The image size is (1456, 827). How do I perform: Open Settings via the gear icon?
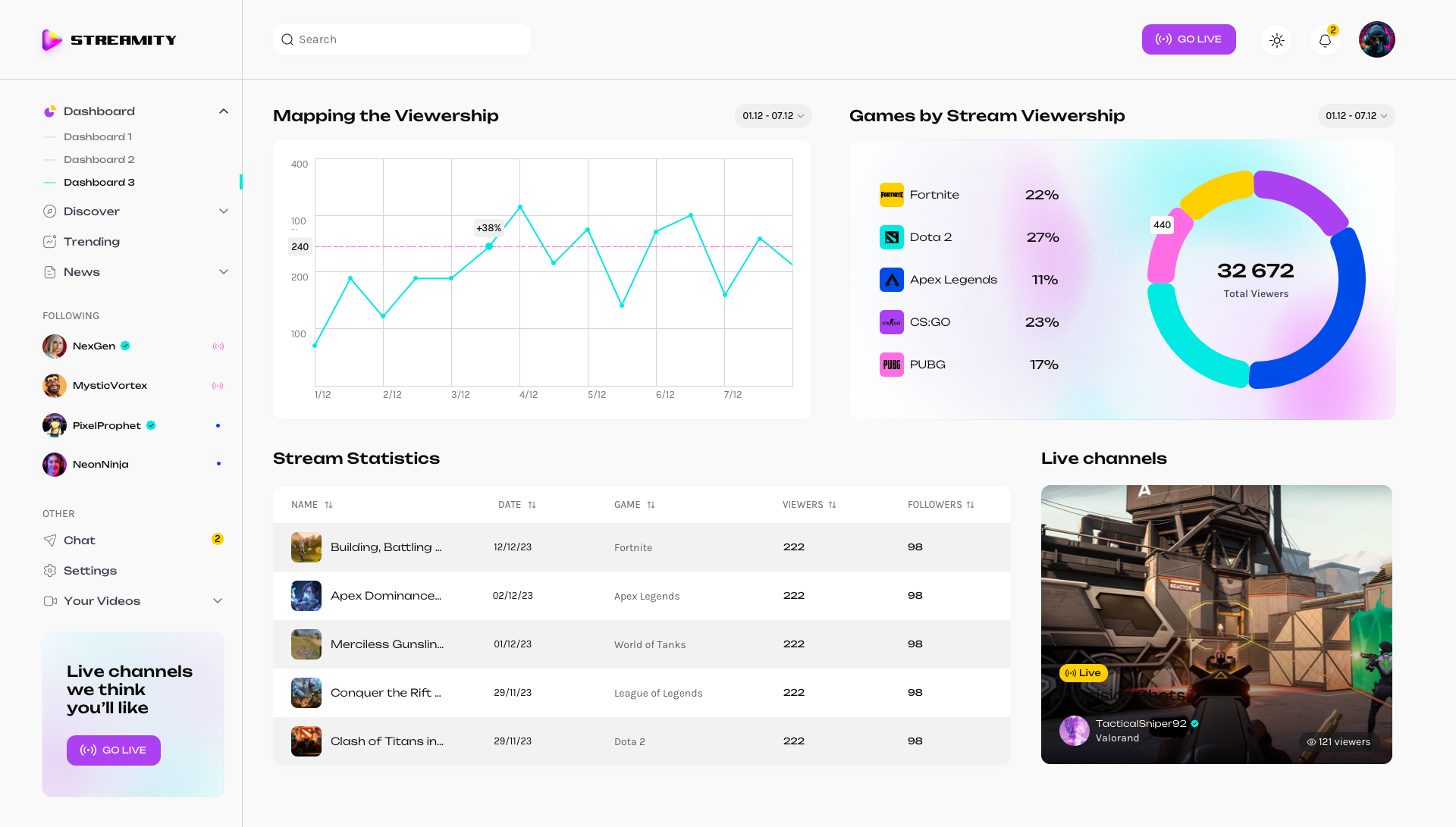click(x=49, y=570)
